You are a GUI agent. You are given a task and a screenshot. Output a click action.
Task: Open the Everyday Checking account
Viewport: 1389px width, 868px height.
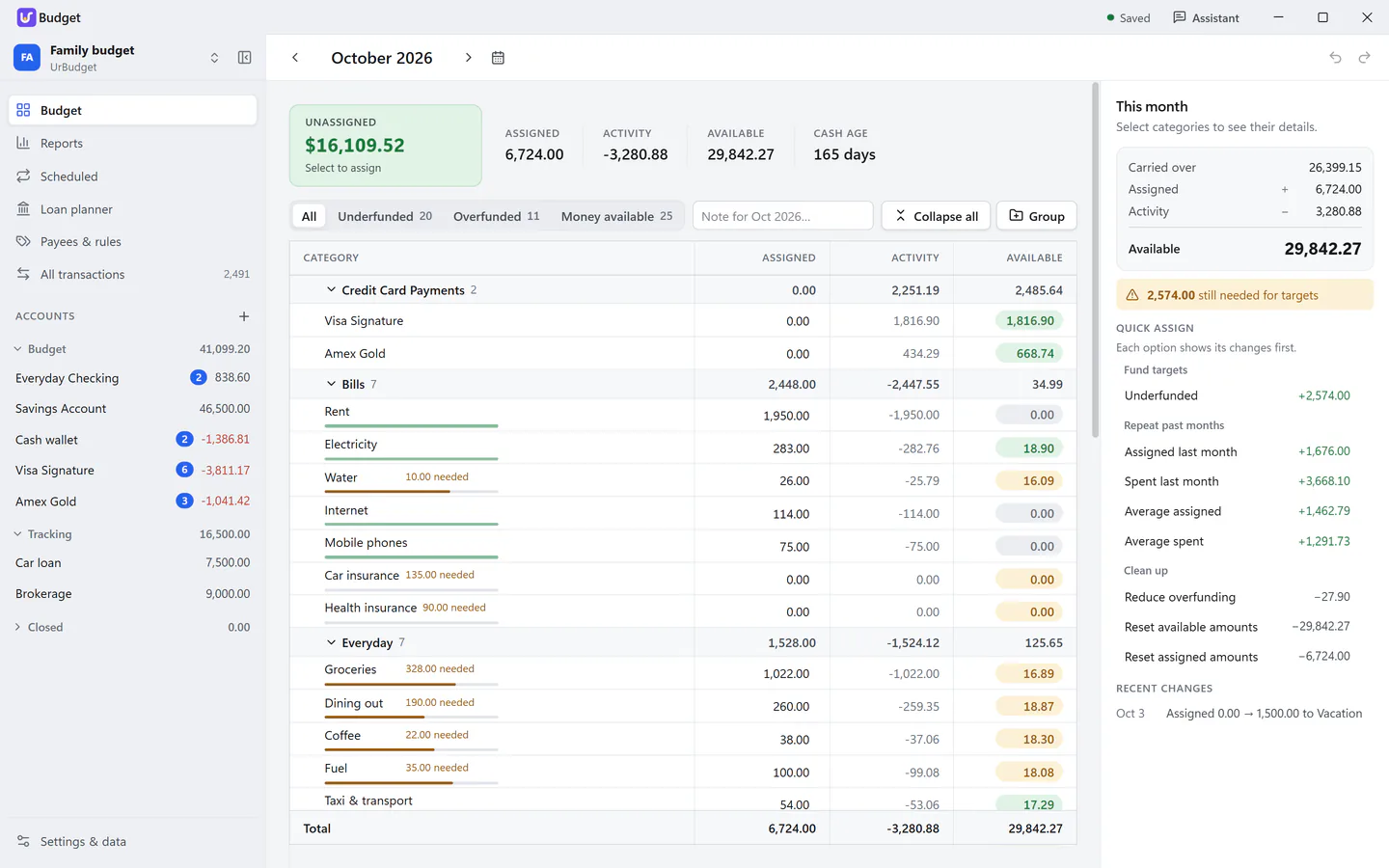(133, 378)
